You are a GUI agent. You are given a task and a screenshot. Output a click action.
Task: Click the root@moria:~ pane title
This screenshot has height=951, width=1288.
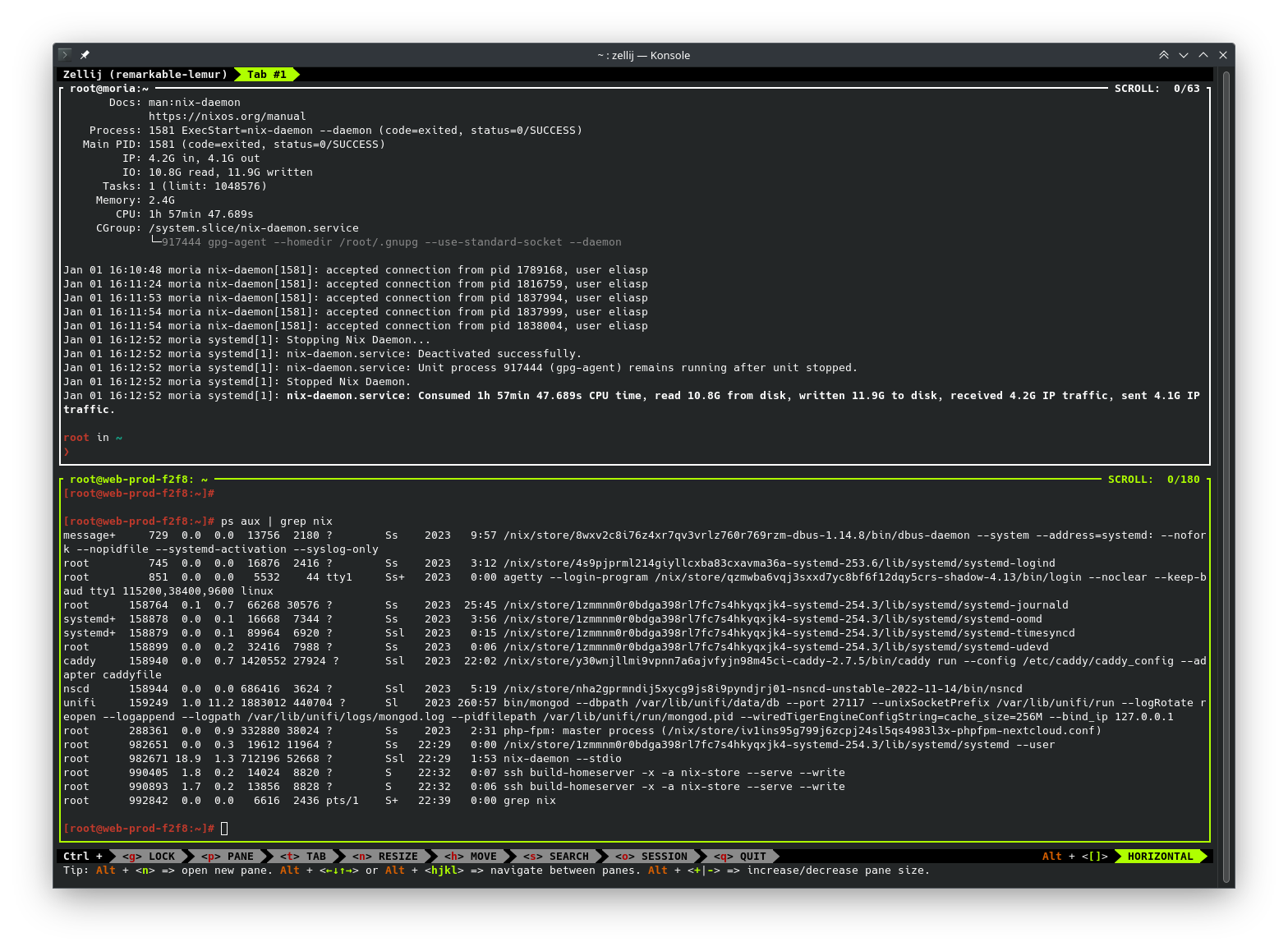109,89
